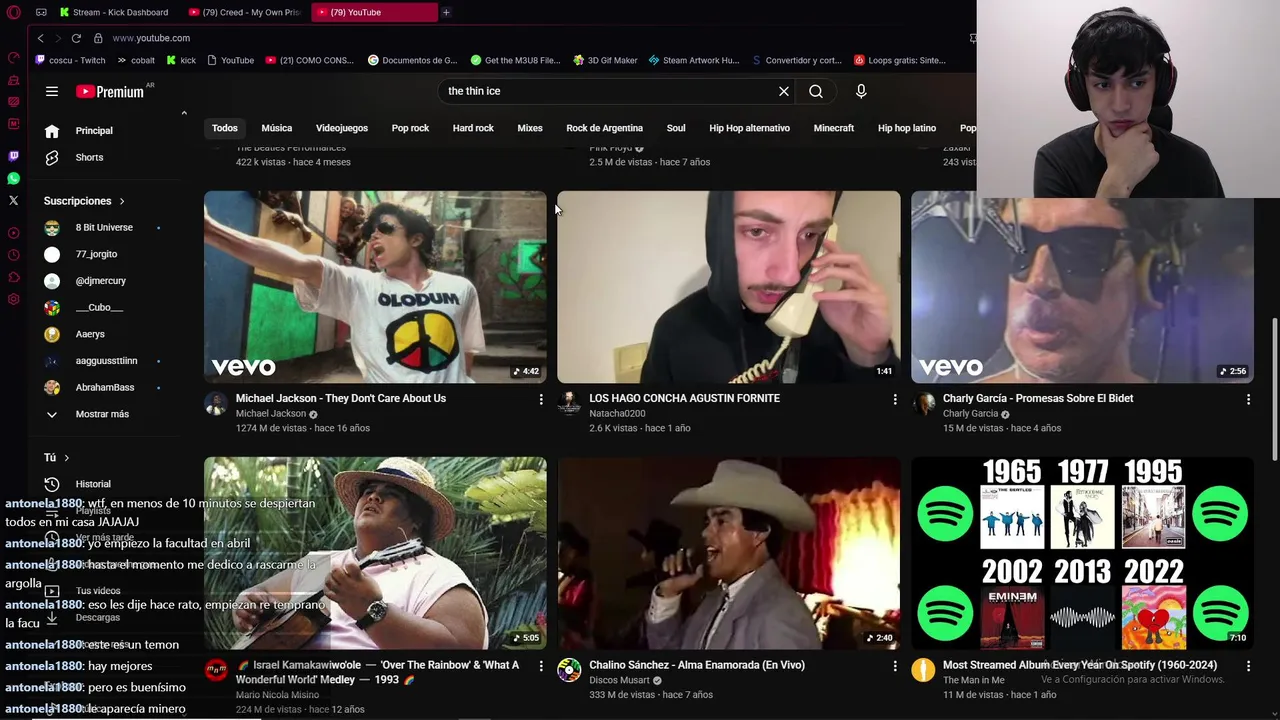Select the Hip Hop alternativo chip
This screenshot has width=1280, height=720.
750,128
